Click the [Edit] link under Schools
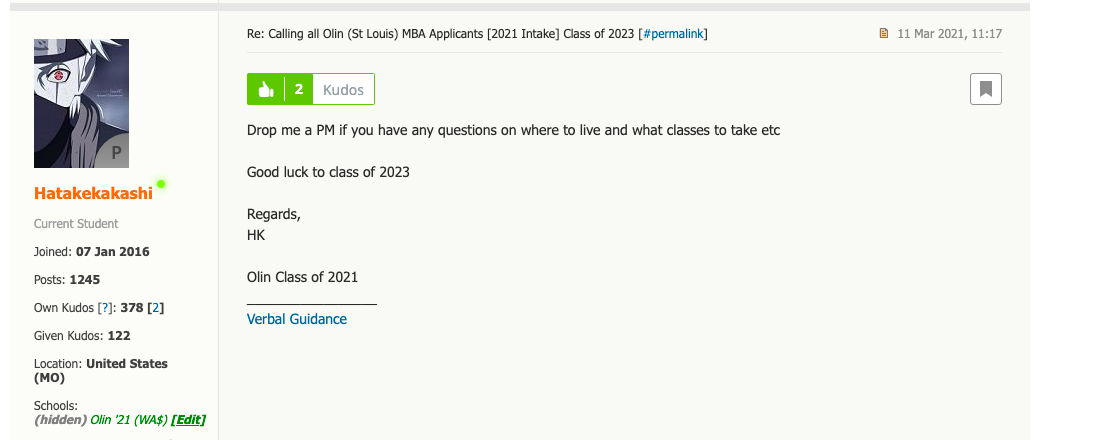Viewport: 1117px width, 440px height. (188, 420)
